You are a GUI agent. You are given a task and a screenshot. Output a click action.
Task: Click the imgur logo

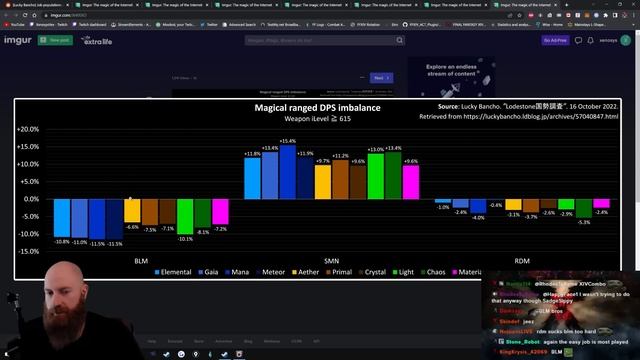(18, 40)
